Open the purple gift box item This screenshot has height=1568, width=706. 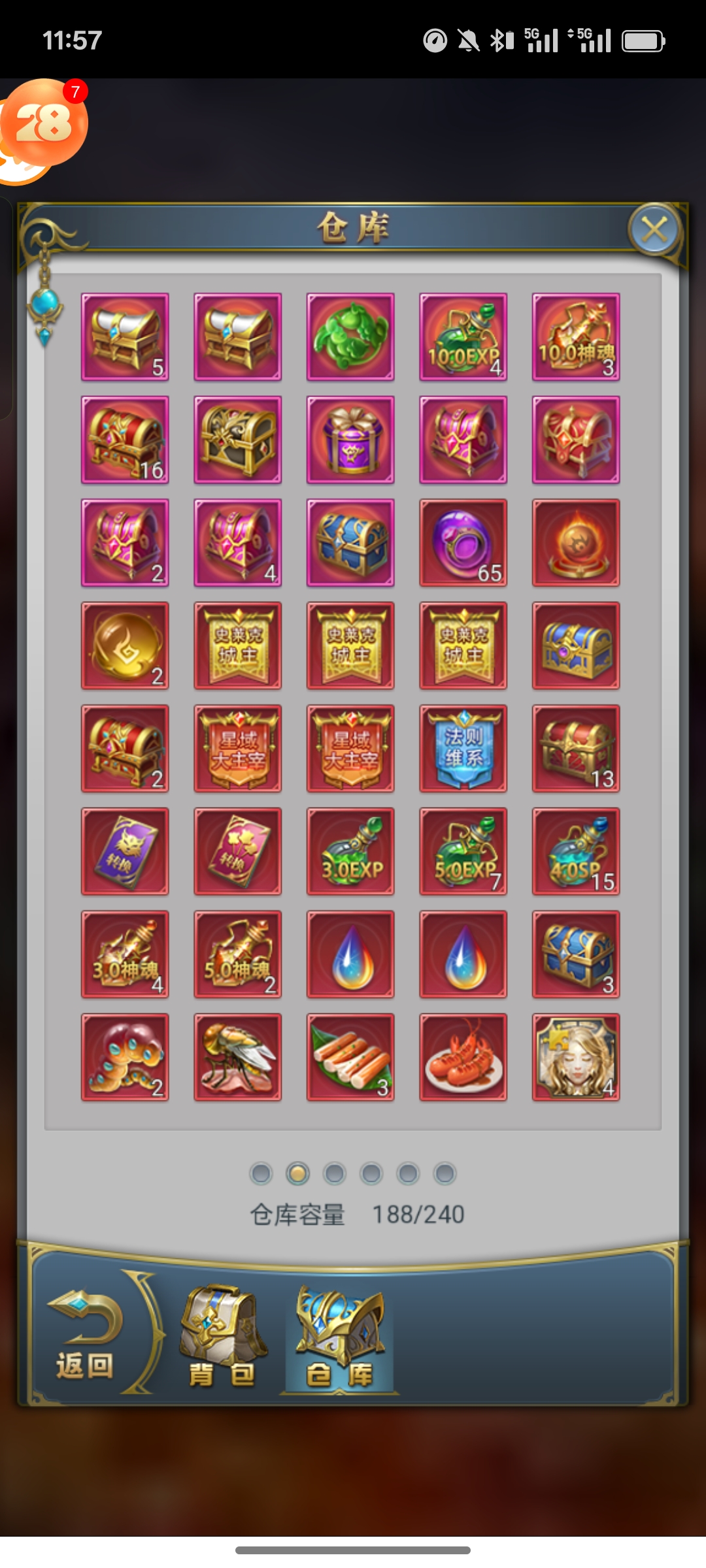350,440
